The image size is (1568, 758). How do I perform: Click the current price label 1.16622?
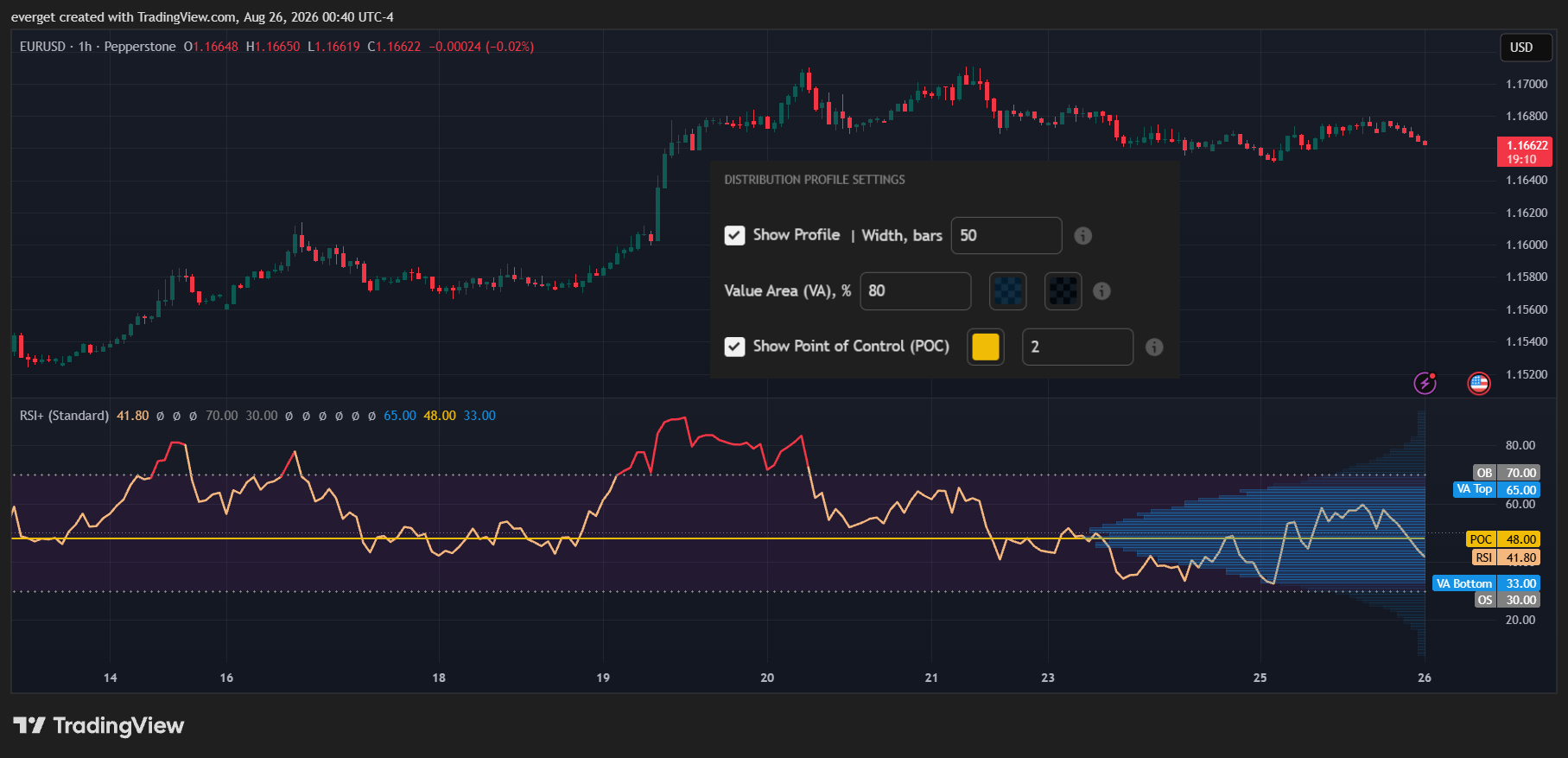1525,151
